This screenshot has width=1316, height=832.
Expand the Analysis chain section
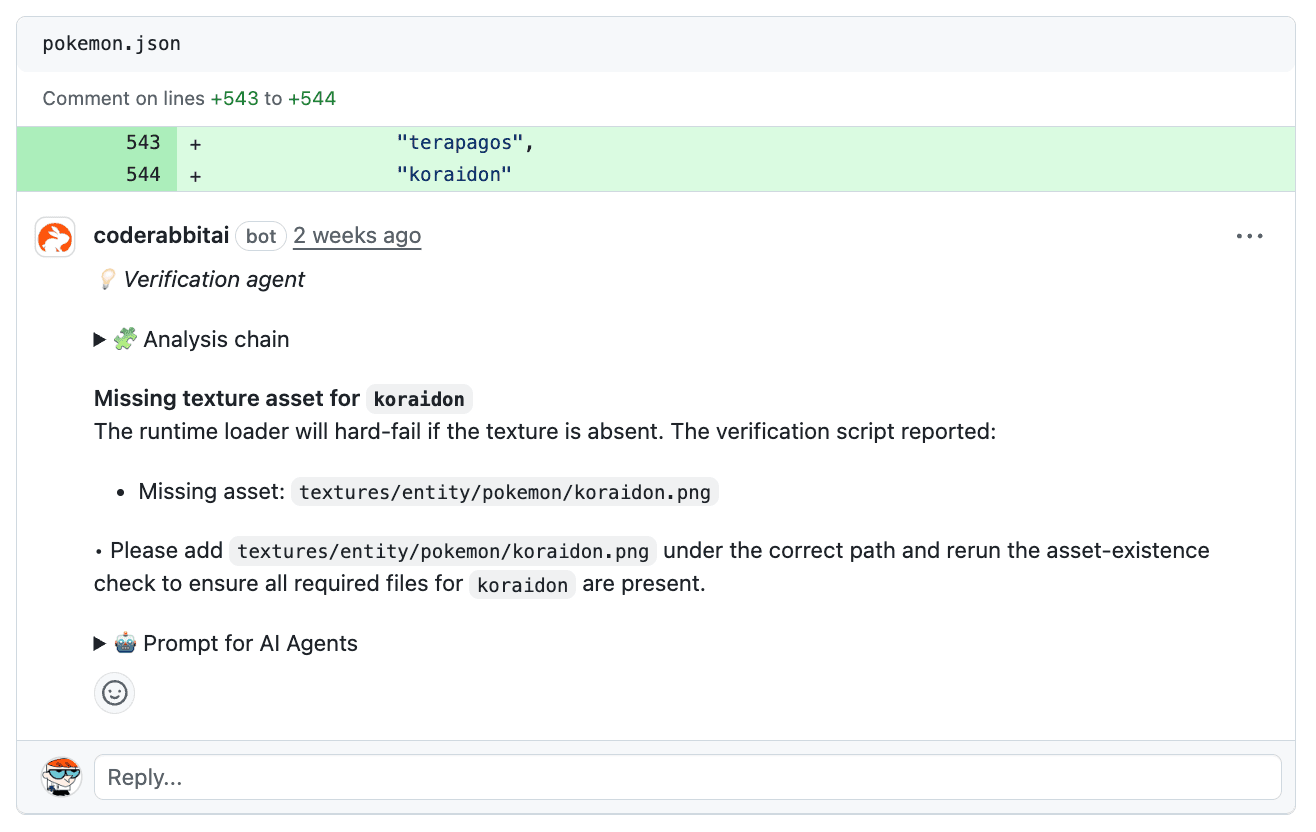(x=98, y=339)
